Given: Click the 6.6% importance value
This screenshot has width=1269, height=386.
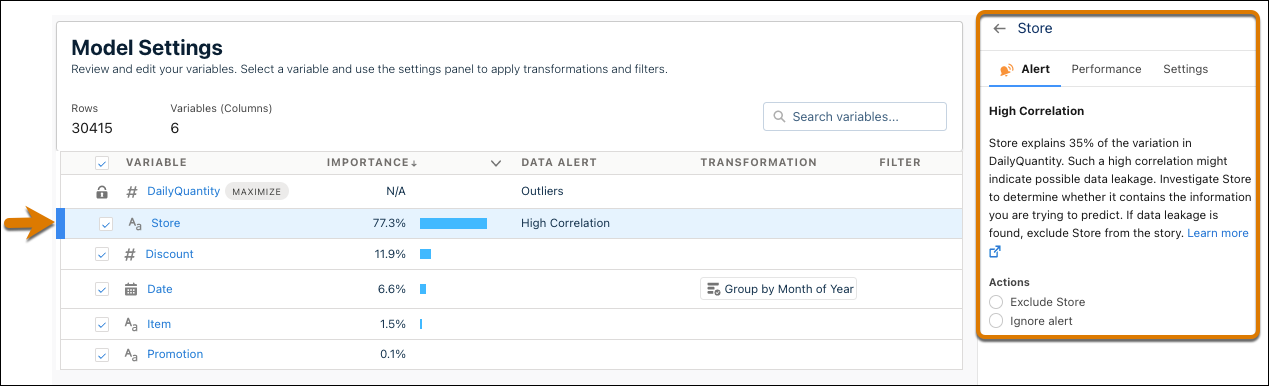Looking at the screenshot, I should (392, 289).
